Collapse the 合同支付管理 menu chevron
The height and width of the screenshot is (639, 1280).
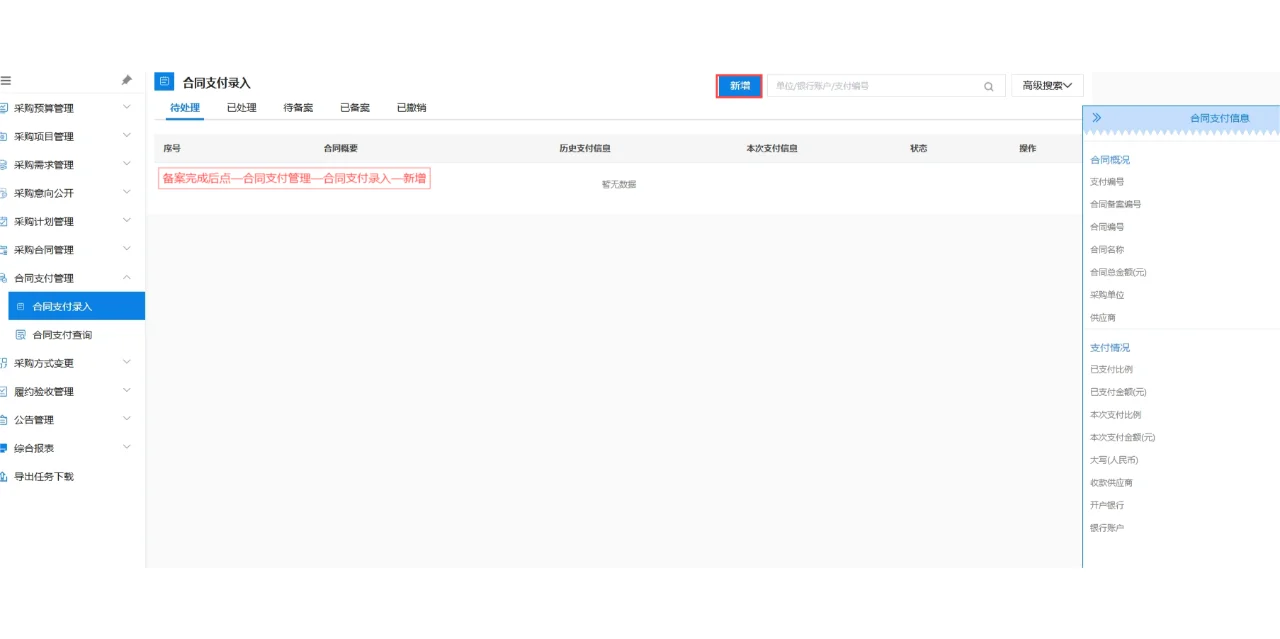coord(127,277)
